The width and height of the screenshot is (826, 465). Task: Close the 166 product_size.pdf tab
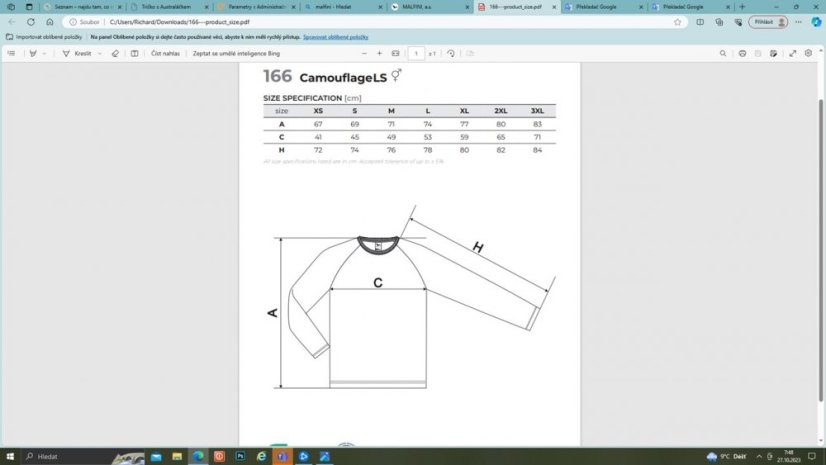[554, 7]
